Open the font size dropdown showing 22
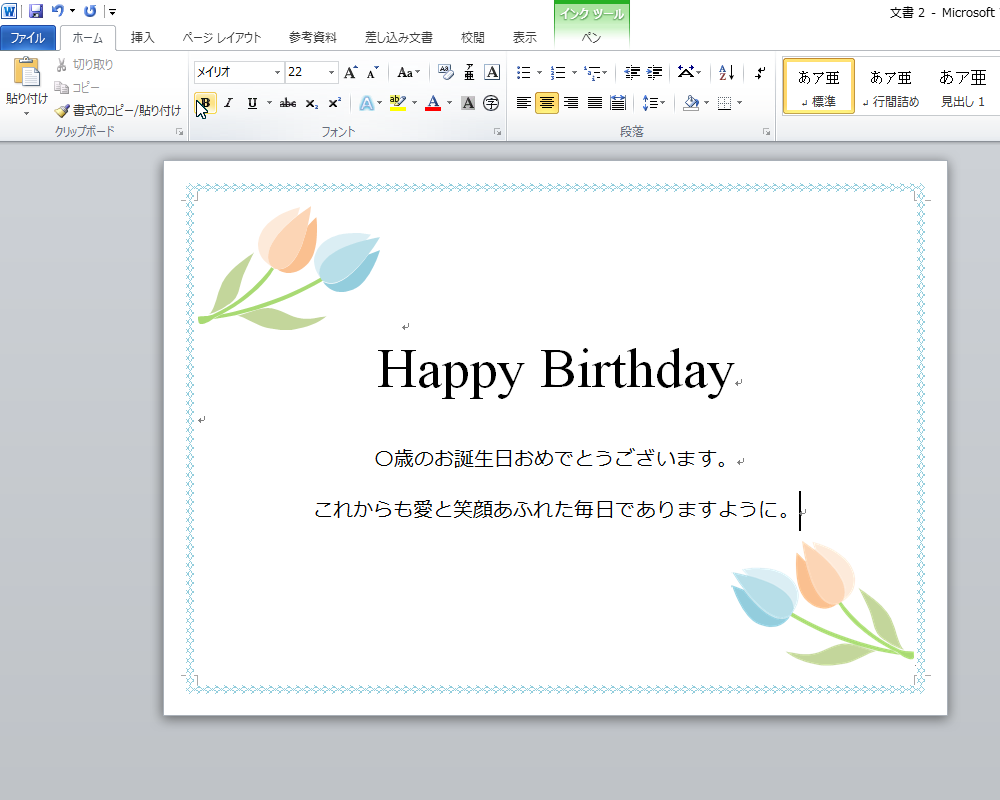The image size is (1000, 800). pos(331,72)
